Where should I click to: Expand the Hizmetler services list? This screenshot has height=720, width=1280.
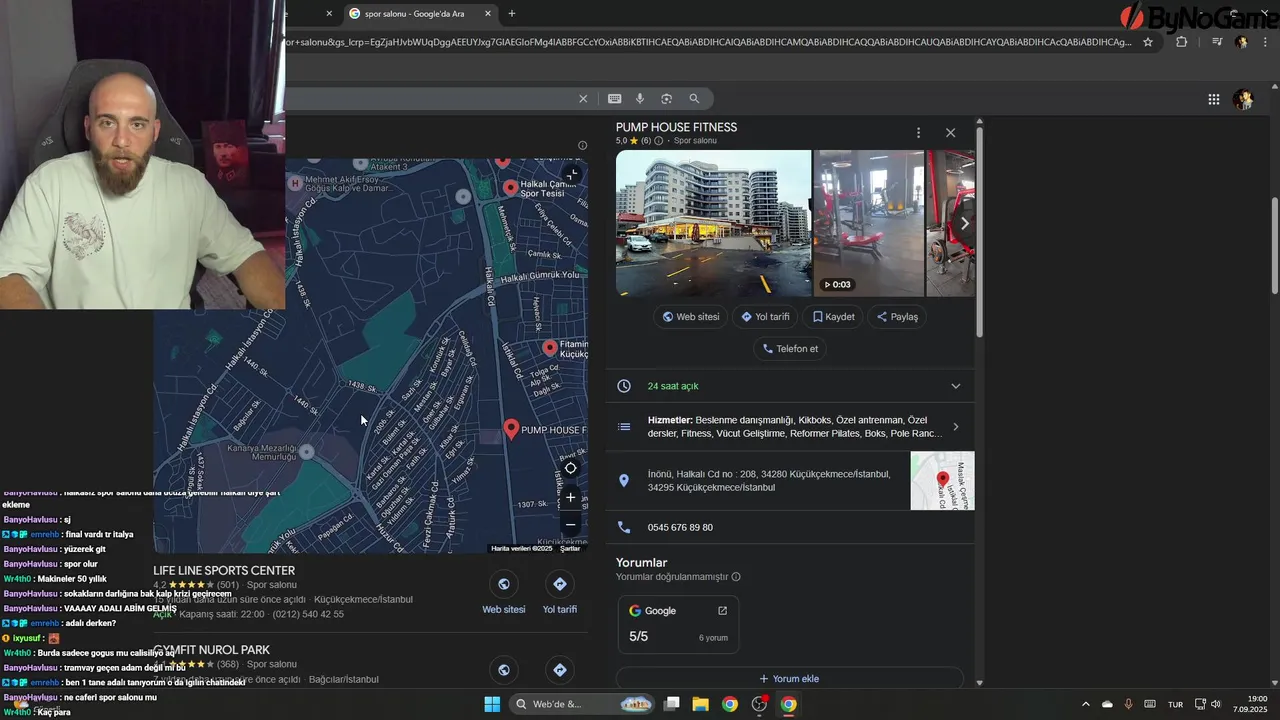(790, 427)
